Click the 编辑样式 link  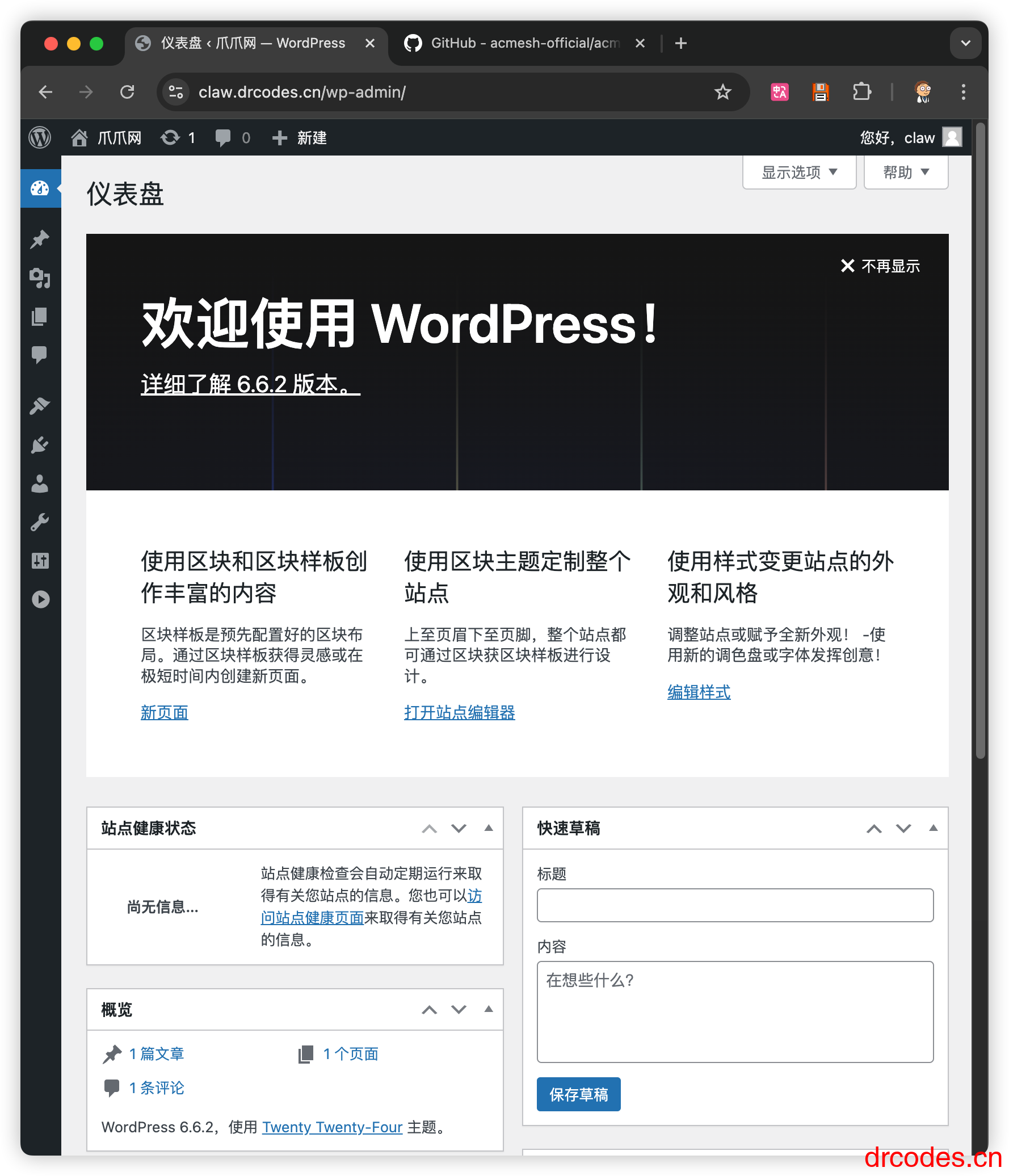pyautogui.click(x=699, y=692)
